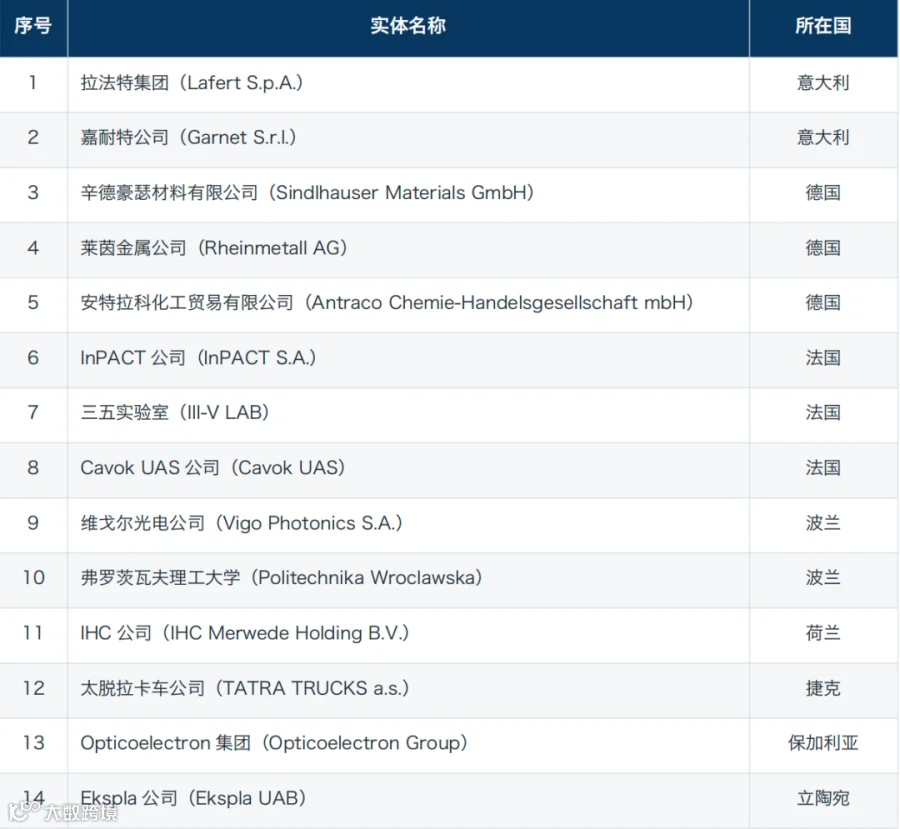Click 德国 in the Antraco Chemie row
The width and height of the screenshot is (900, 829).
(823, 303)
